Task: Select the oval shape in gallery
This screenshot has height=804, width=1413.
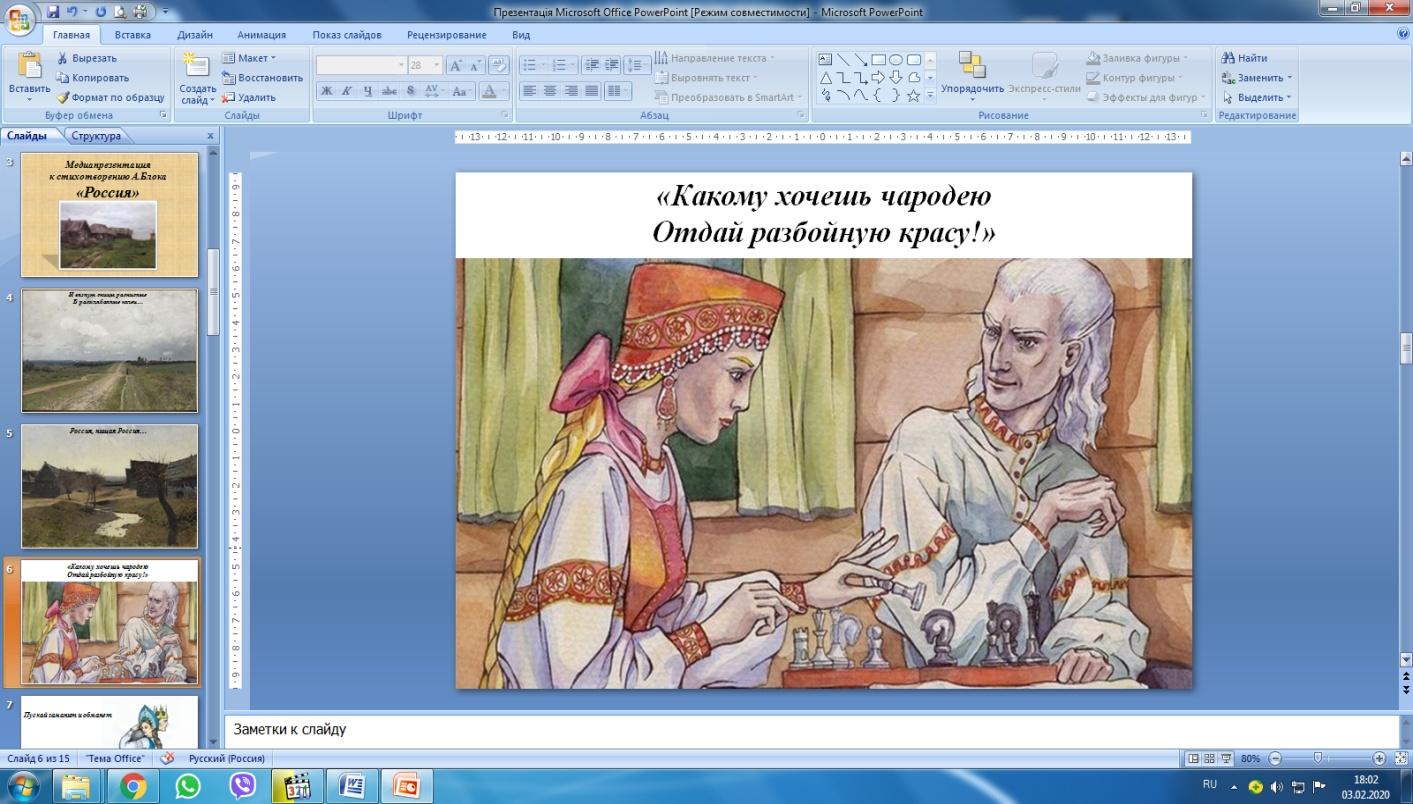Action: 896,60
